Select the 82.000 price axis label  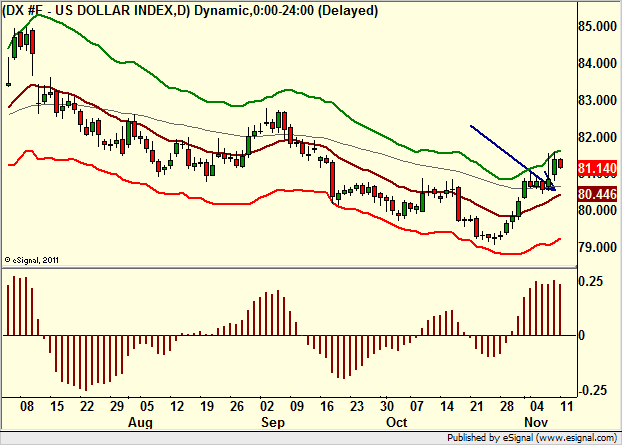tap(597, 137)
